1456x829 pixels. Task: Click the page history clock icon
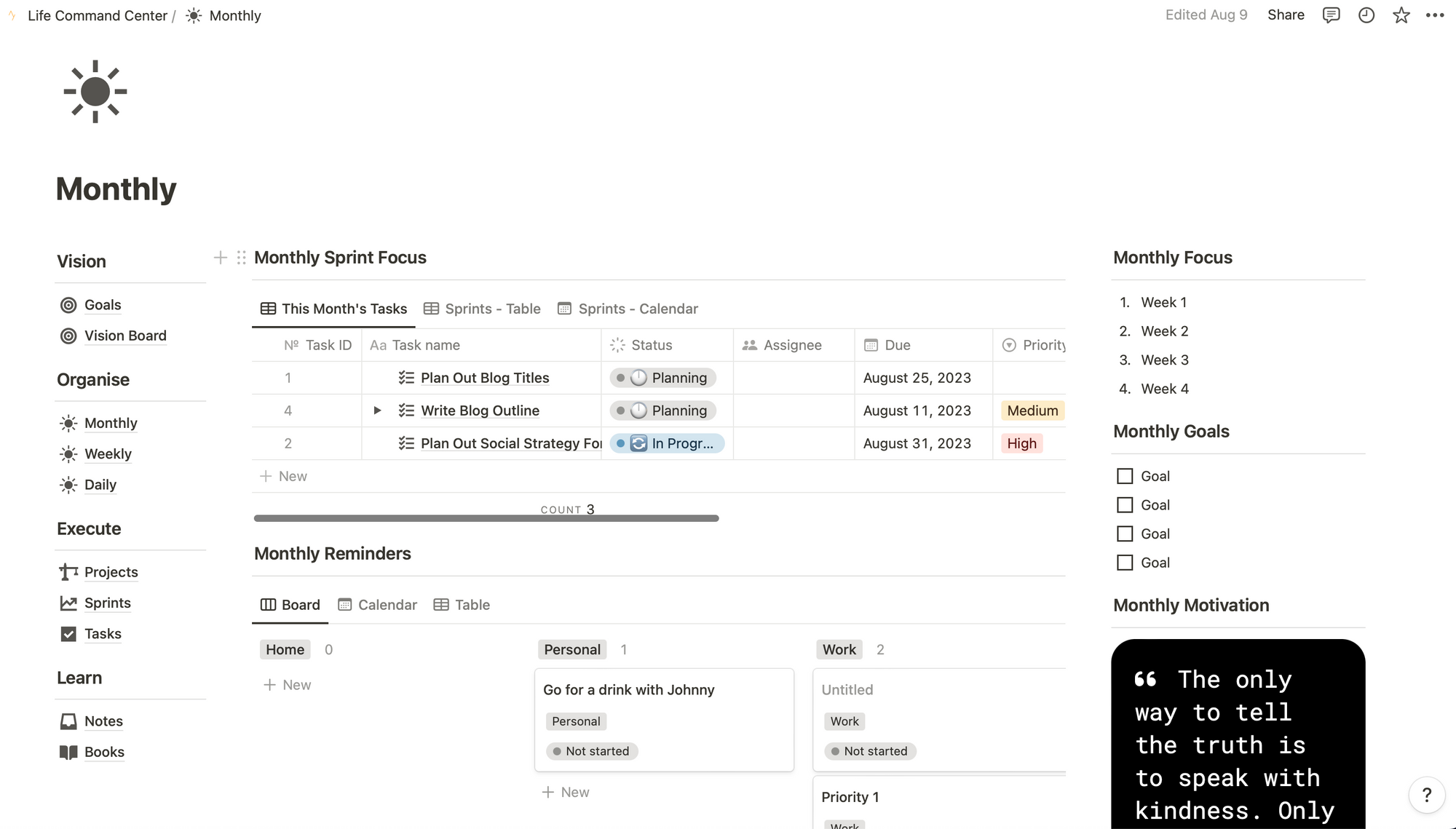click(1366, 15)
